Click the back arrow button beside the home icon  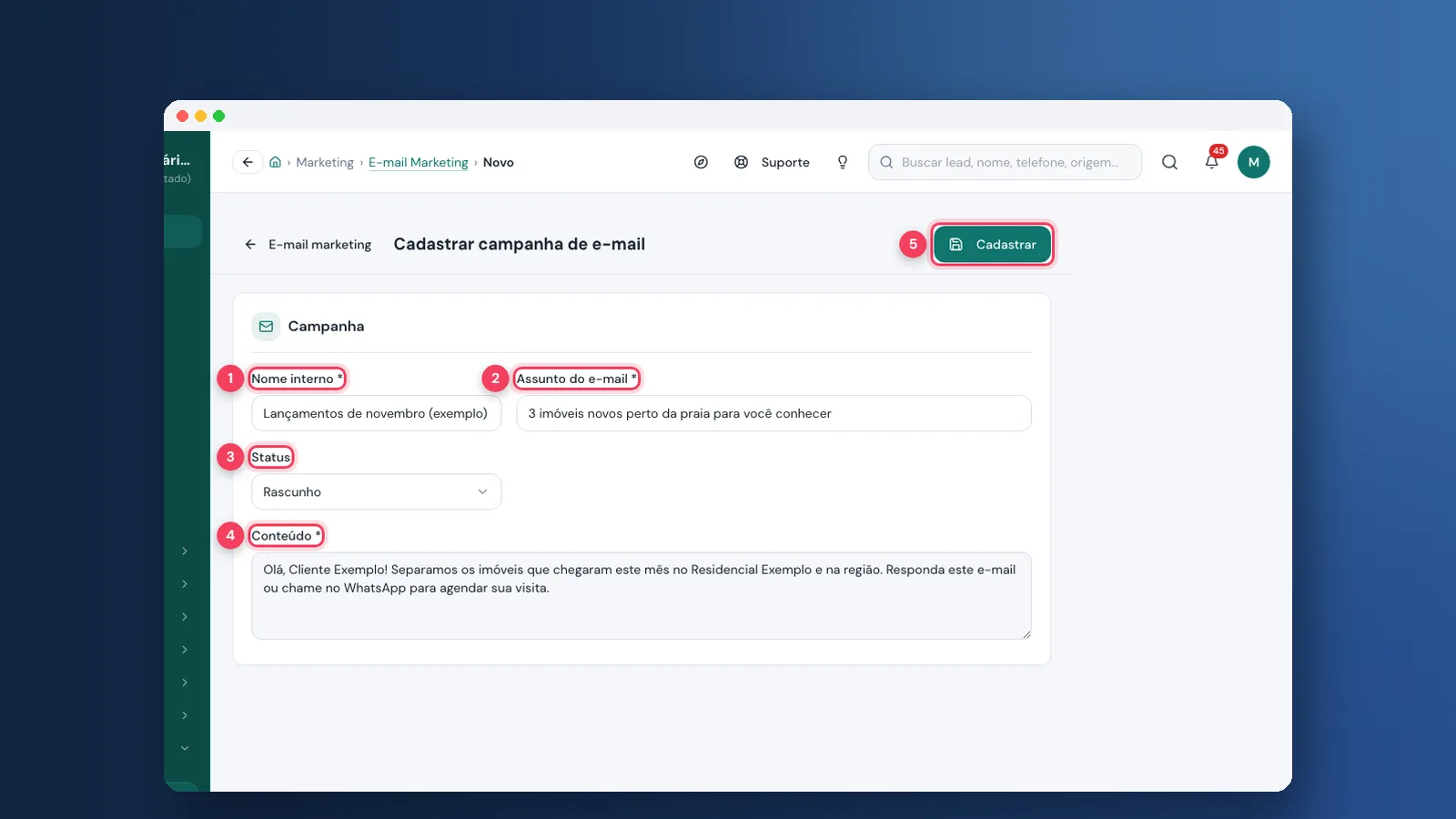point(248,162)
